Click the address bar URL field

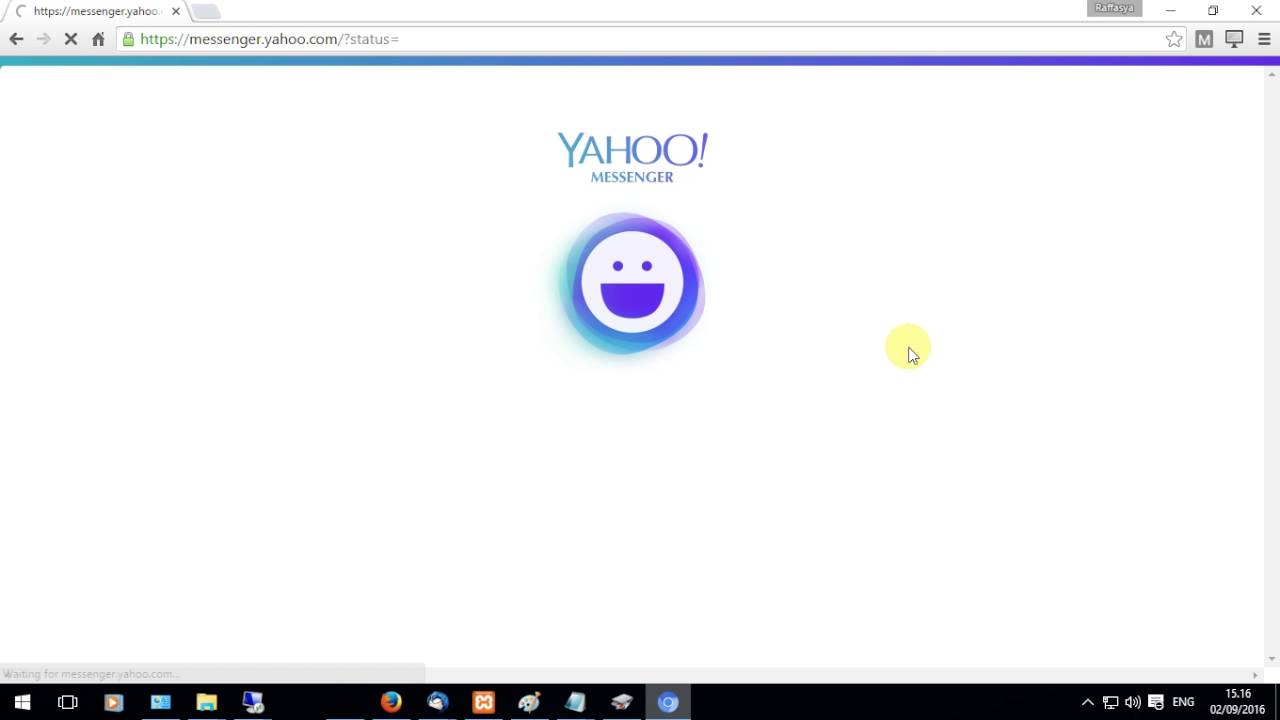coord(650,39)
